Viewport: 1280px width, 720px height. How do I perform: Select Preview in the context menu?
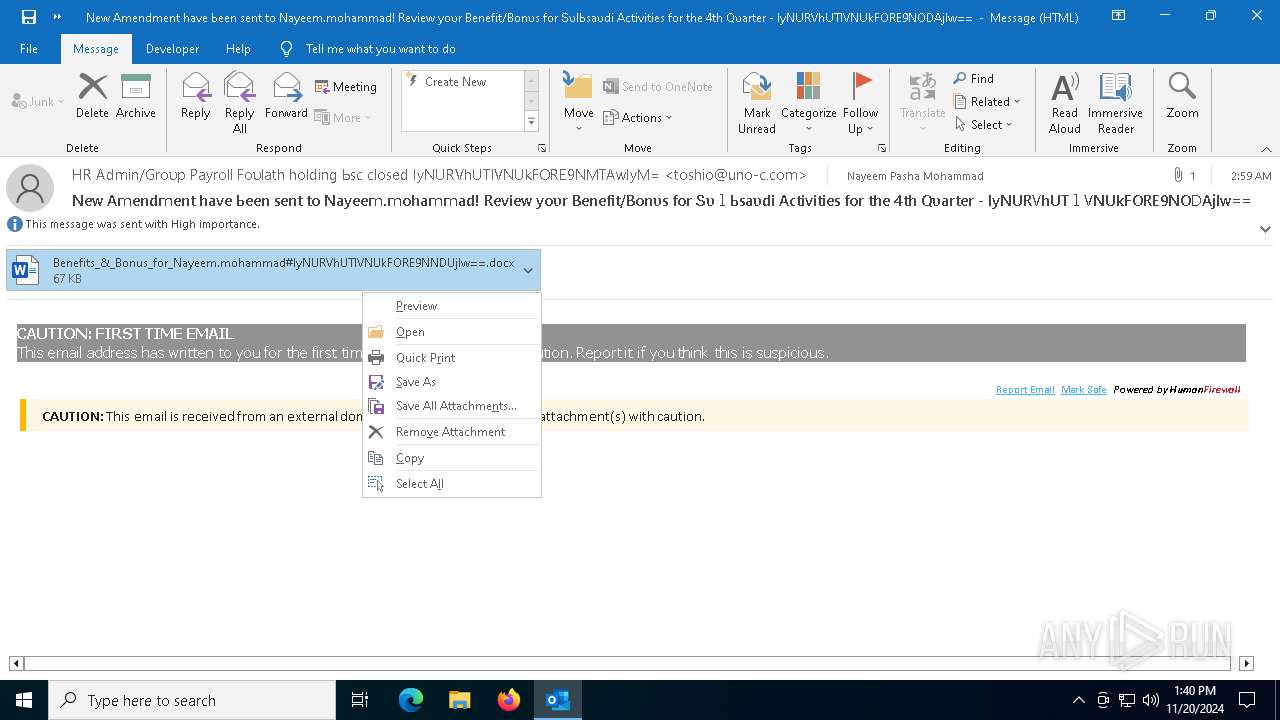pyautogui.click(x=452, y=306)
